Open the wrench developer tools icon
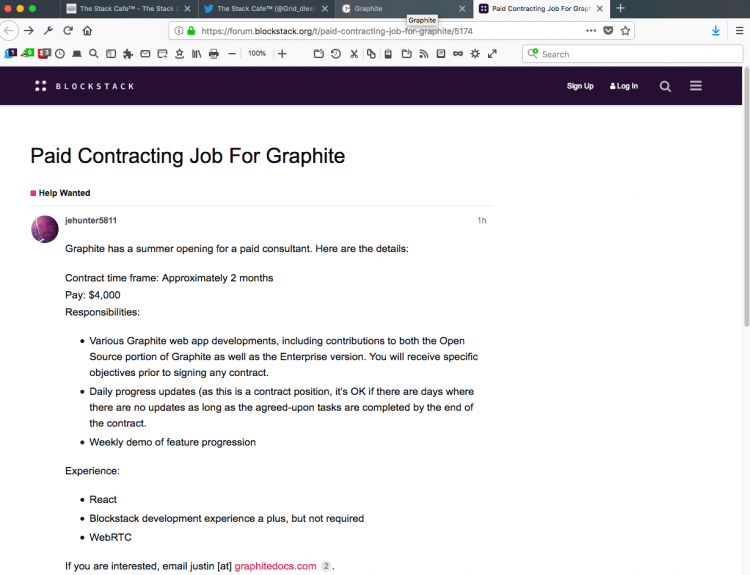Viewport: 750px width, 575px height. 48,31
